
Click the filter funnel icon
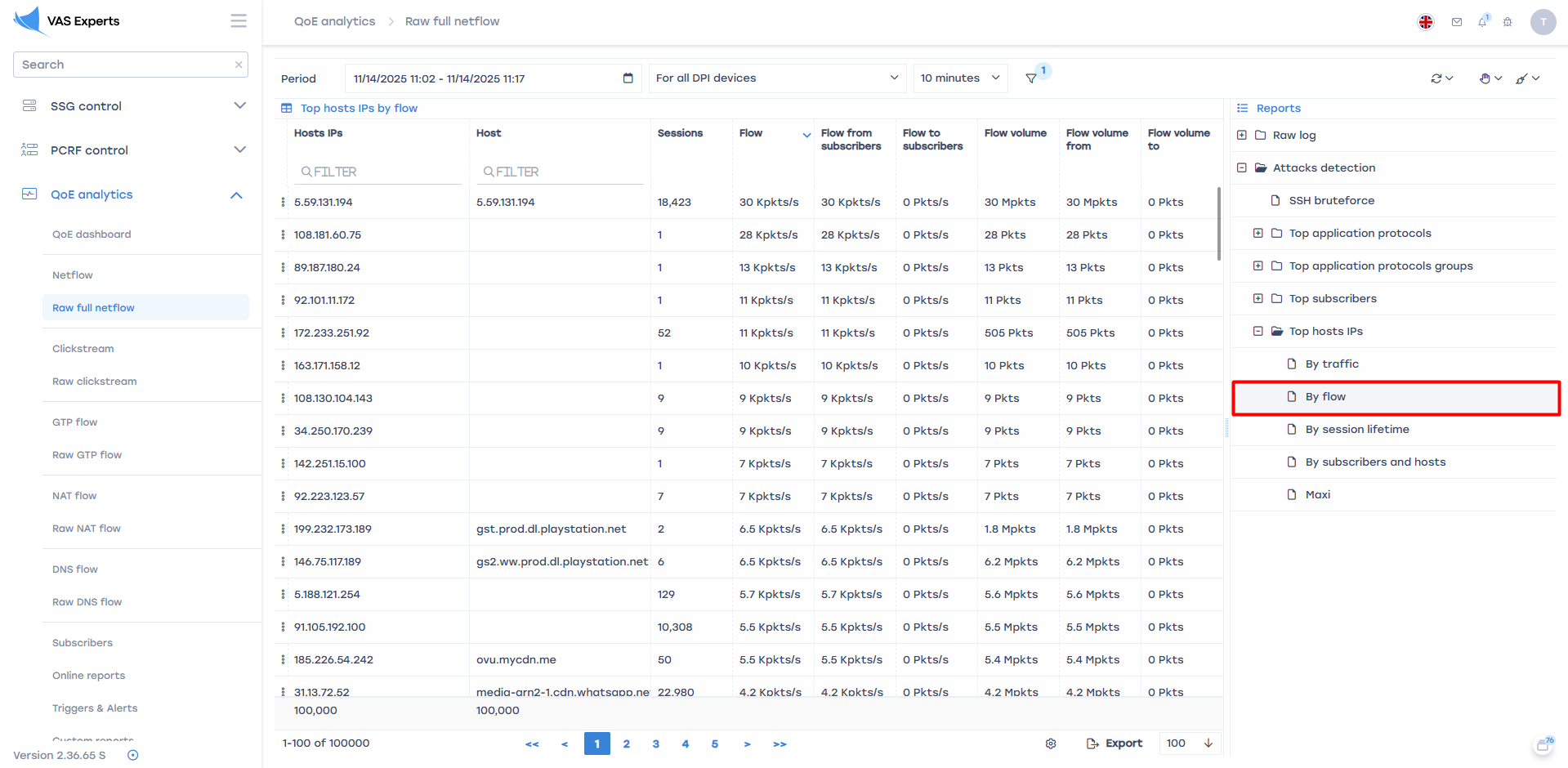point(1031,78)
